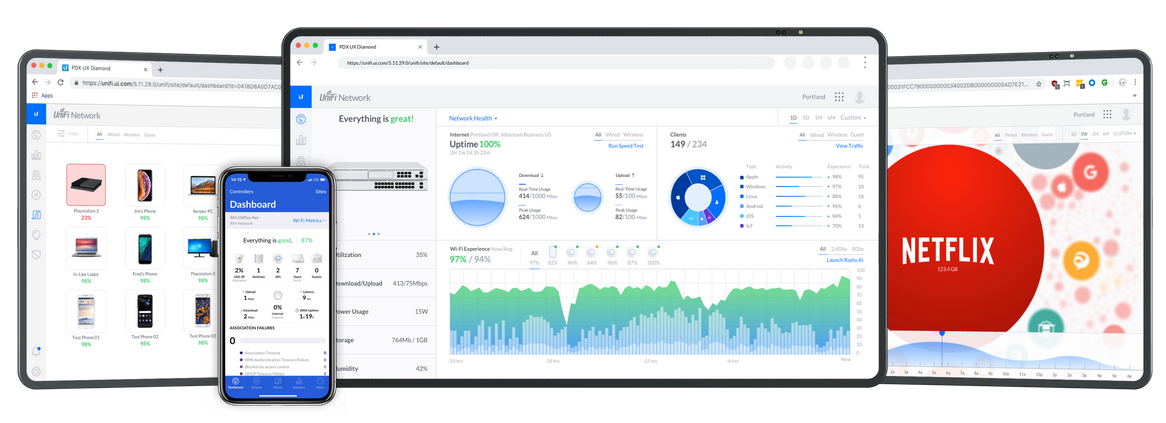Select 1D time range in center window
The width and height of the screenshot is (1166, 423).
(793, 117)
